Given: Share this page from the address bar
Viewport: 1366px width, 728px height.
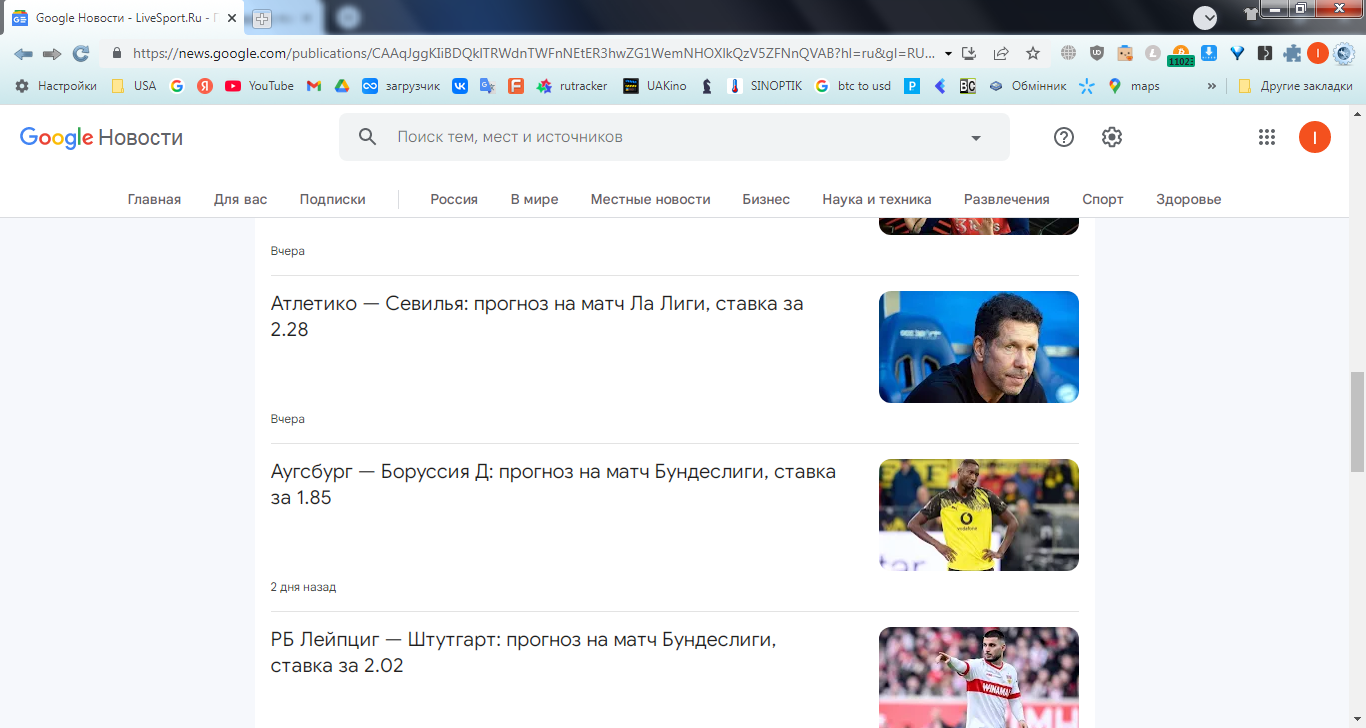Looking at the screenshot, I should click(x=1001, y=54).
